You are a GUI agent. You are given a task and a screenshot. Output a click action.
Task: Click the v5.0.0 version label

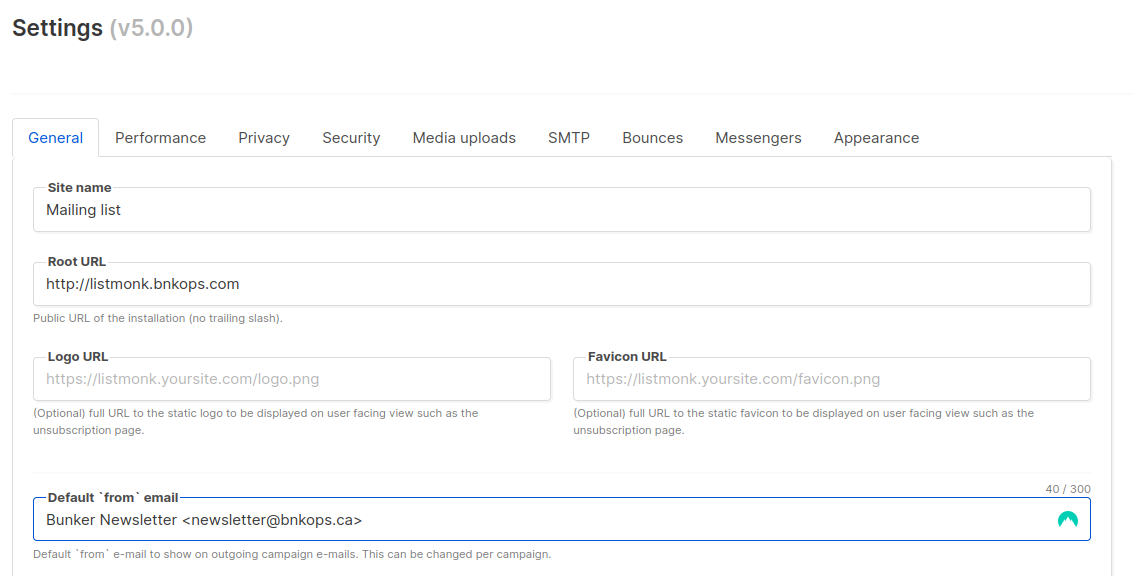[151, 27]
